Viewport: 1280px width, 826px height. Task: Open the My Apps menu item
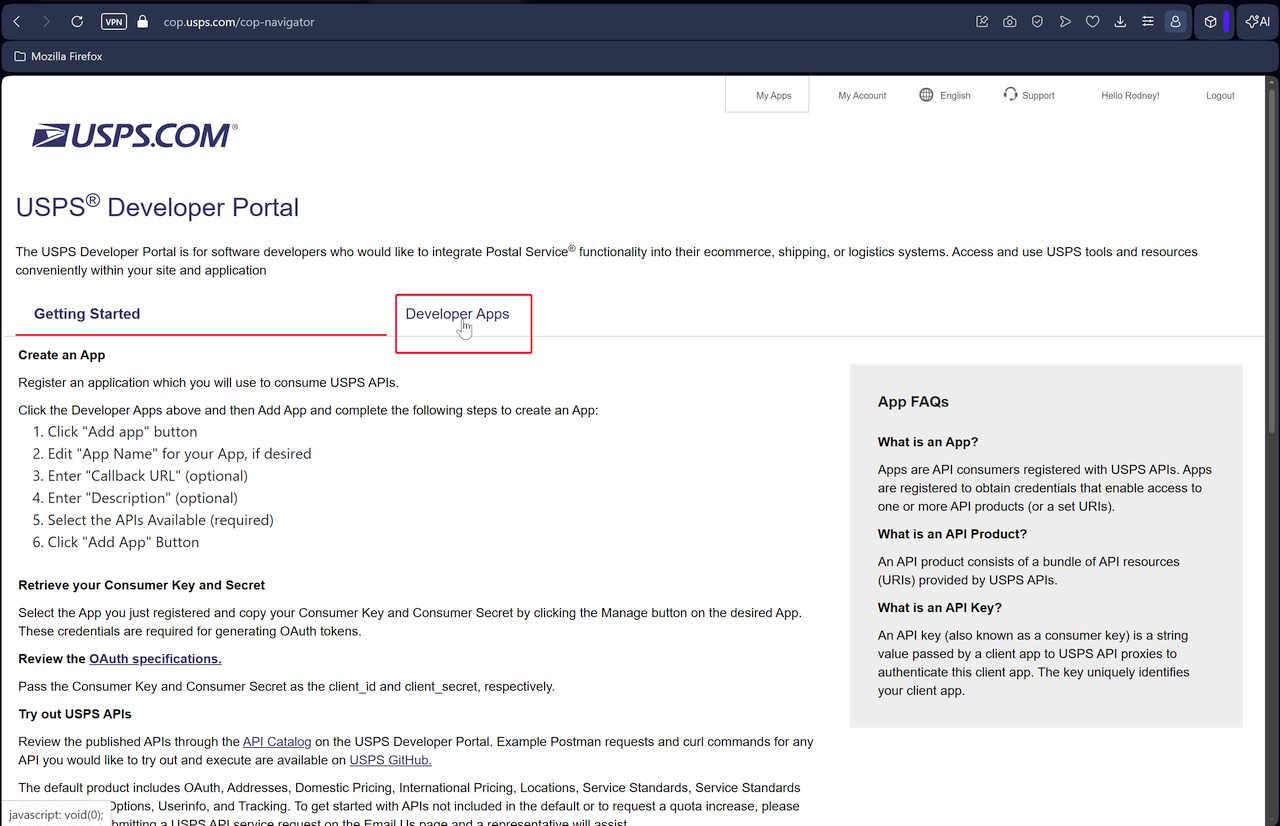click(x=773, y=95)
